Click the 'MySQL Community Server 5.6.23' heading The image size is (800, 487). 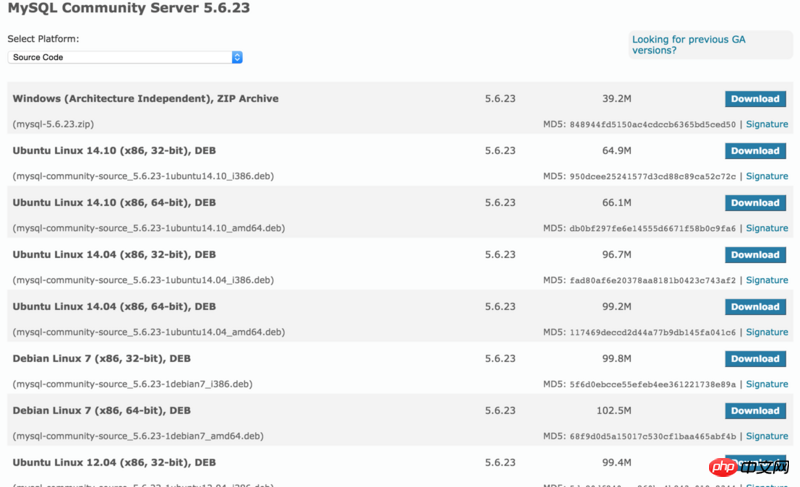tap(129, 8)
